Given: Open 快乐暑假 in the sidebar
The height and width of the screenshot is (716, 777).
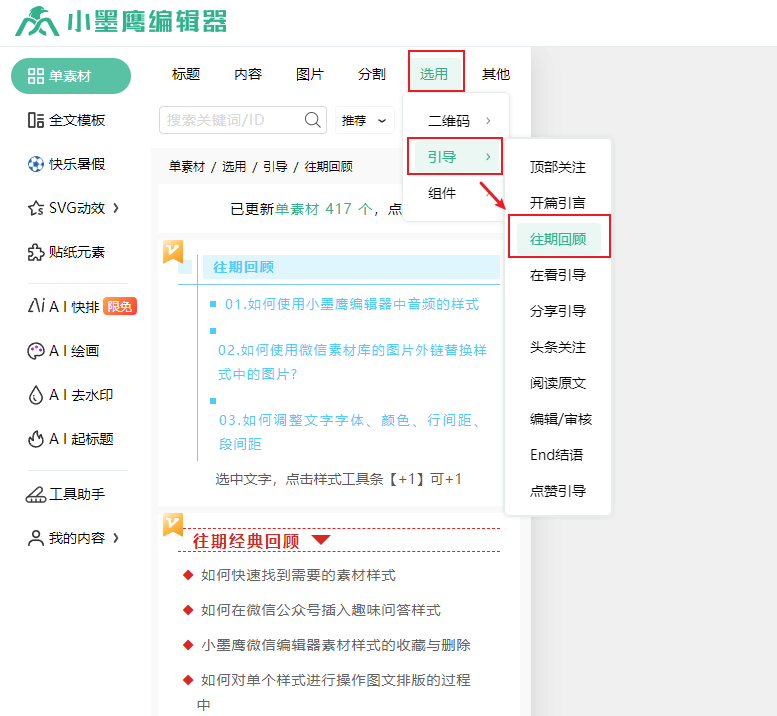Looking at the screenshot, I should pyautogui.click(x=66, y=164).
